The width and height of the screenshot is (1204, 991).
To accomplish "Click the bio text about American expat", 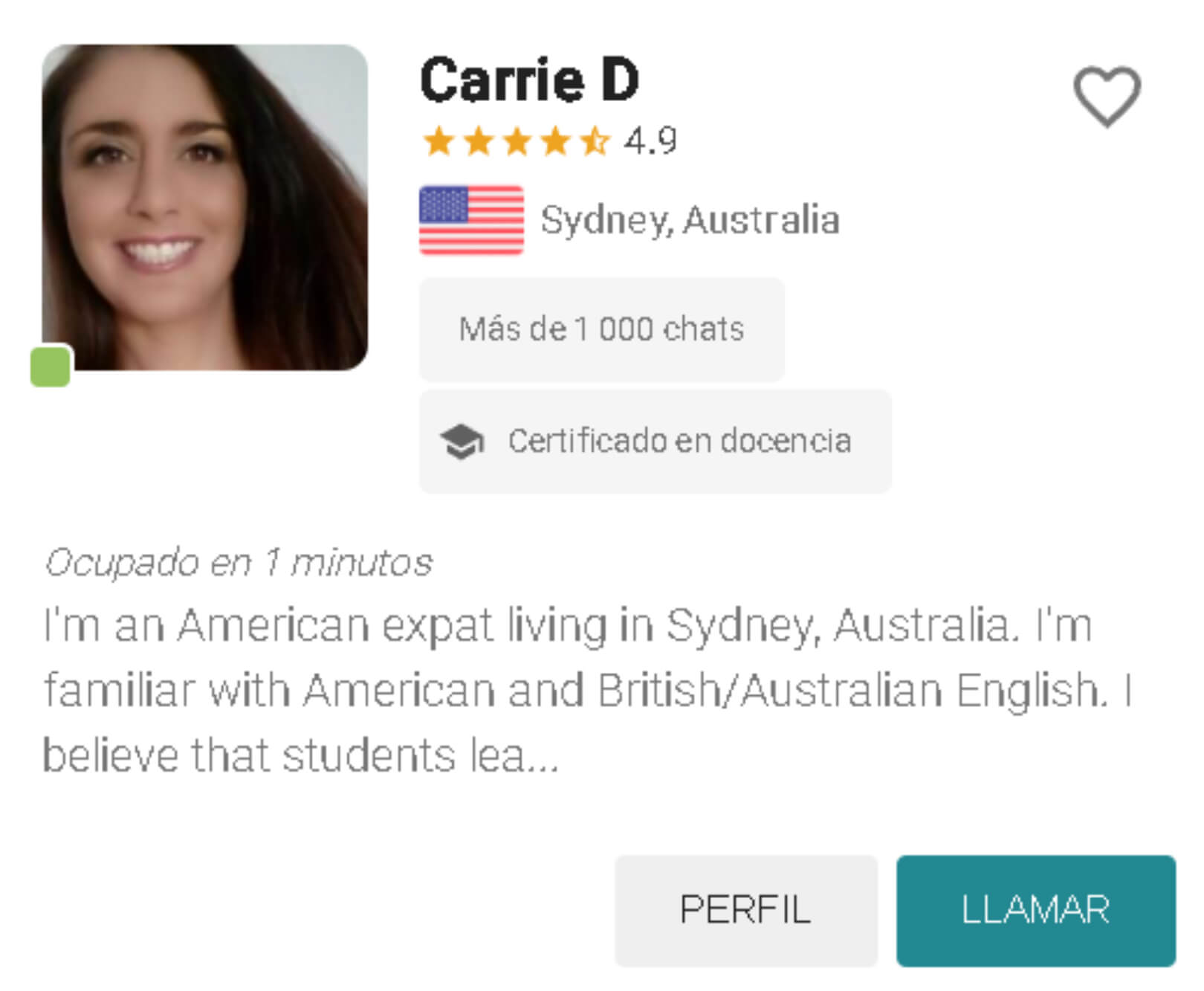I will 587,690.
